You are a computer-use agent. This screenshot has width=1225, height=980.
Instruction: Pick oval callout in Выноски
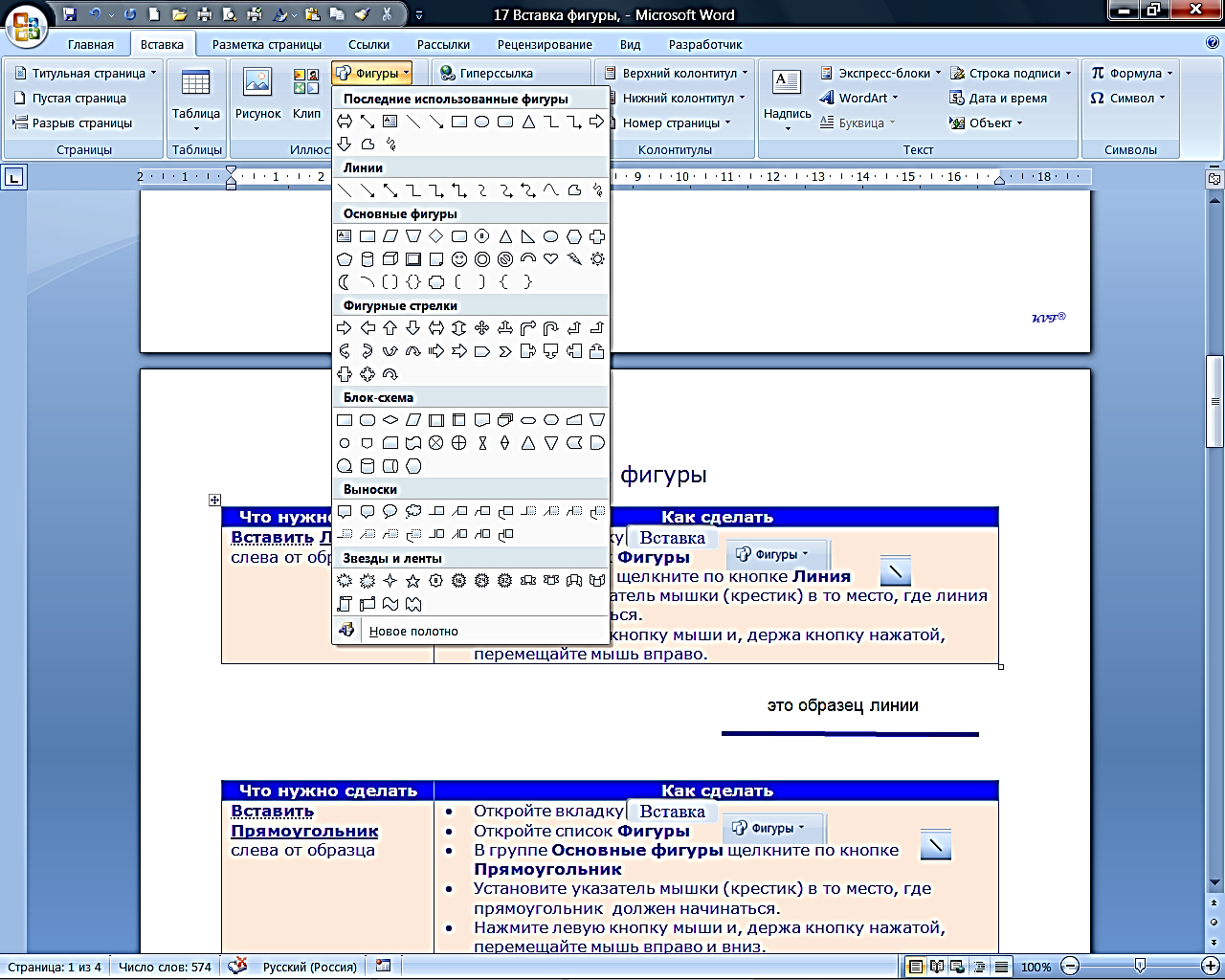click(390, 512)
